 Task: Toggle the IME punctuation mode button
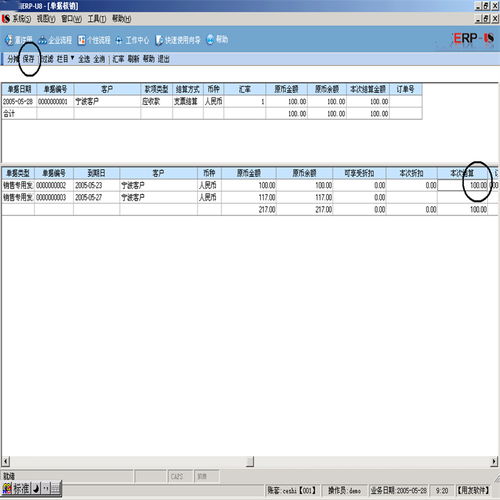[x=46, y=489]
